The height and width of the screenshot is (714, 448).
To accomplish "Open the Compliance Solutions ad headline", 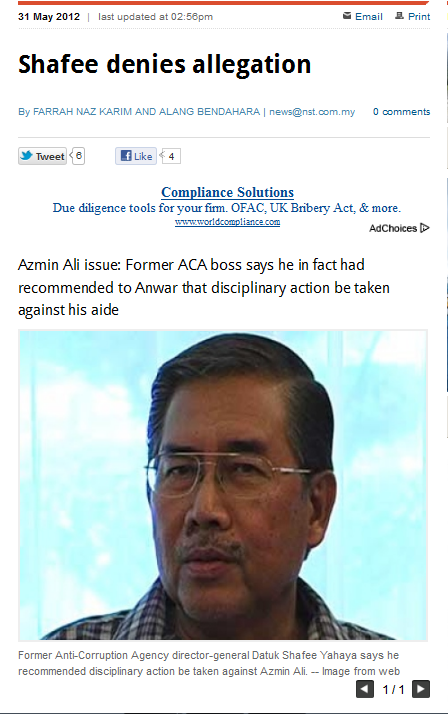I will click(228, 192).
